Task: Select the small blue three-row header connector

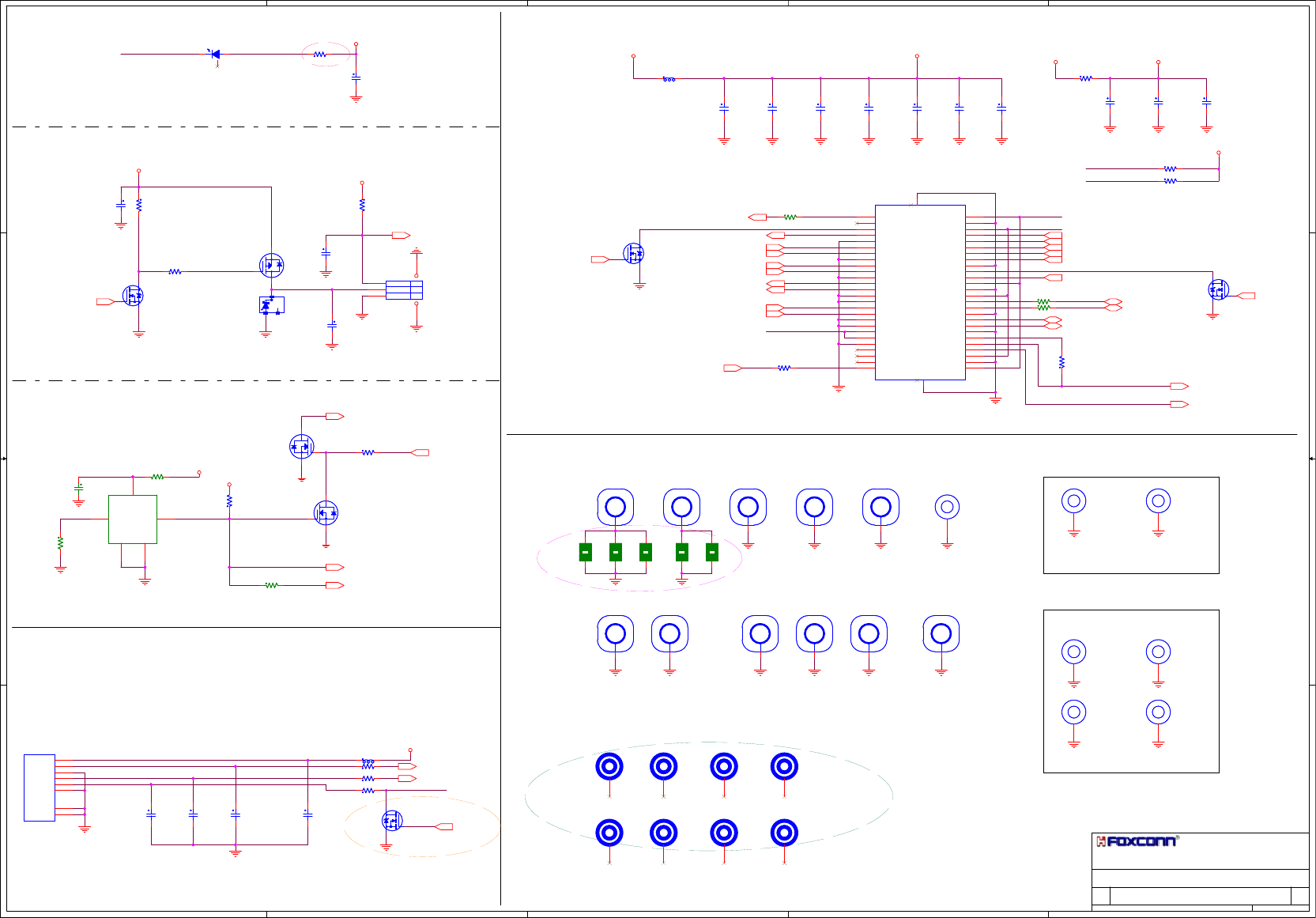Action: click(404, 290)
